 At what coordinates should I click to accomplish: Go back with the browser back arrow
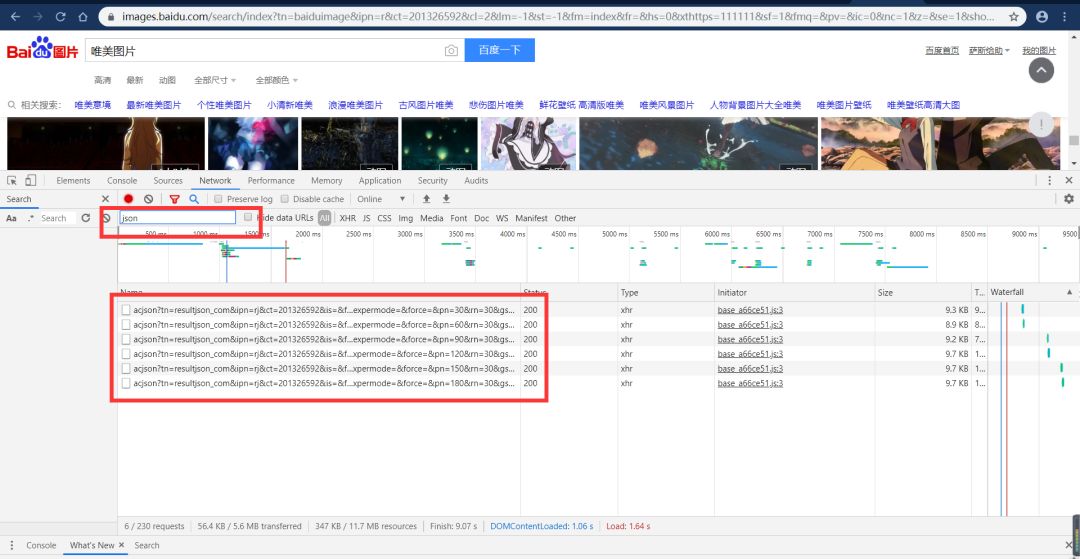16,16
